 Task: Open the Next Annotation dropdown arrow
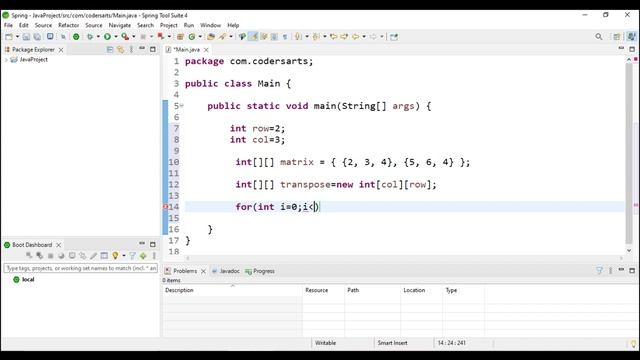coord(307,37)
